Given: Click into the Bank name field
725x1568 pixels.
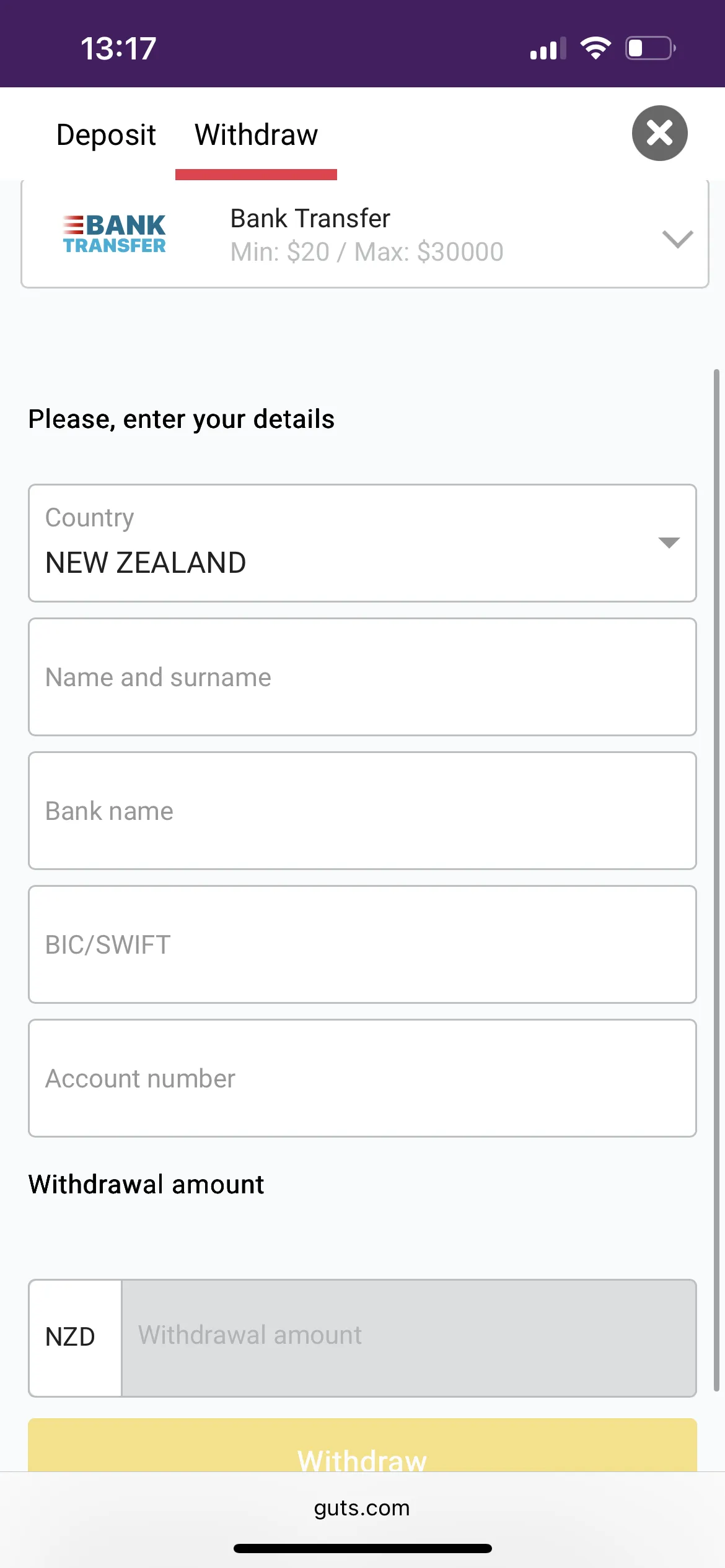Looking at the screenshot, I should click(362, 811).
